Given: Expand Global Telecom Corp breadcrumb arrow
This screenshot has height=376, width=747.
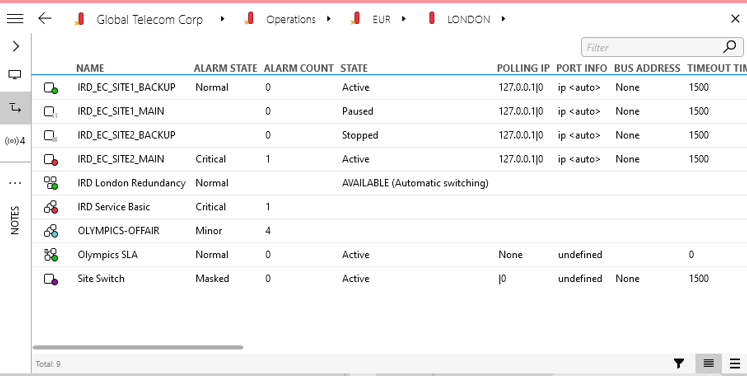Looking at the screenshot, I should tap(222, 19).
